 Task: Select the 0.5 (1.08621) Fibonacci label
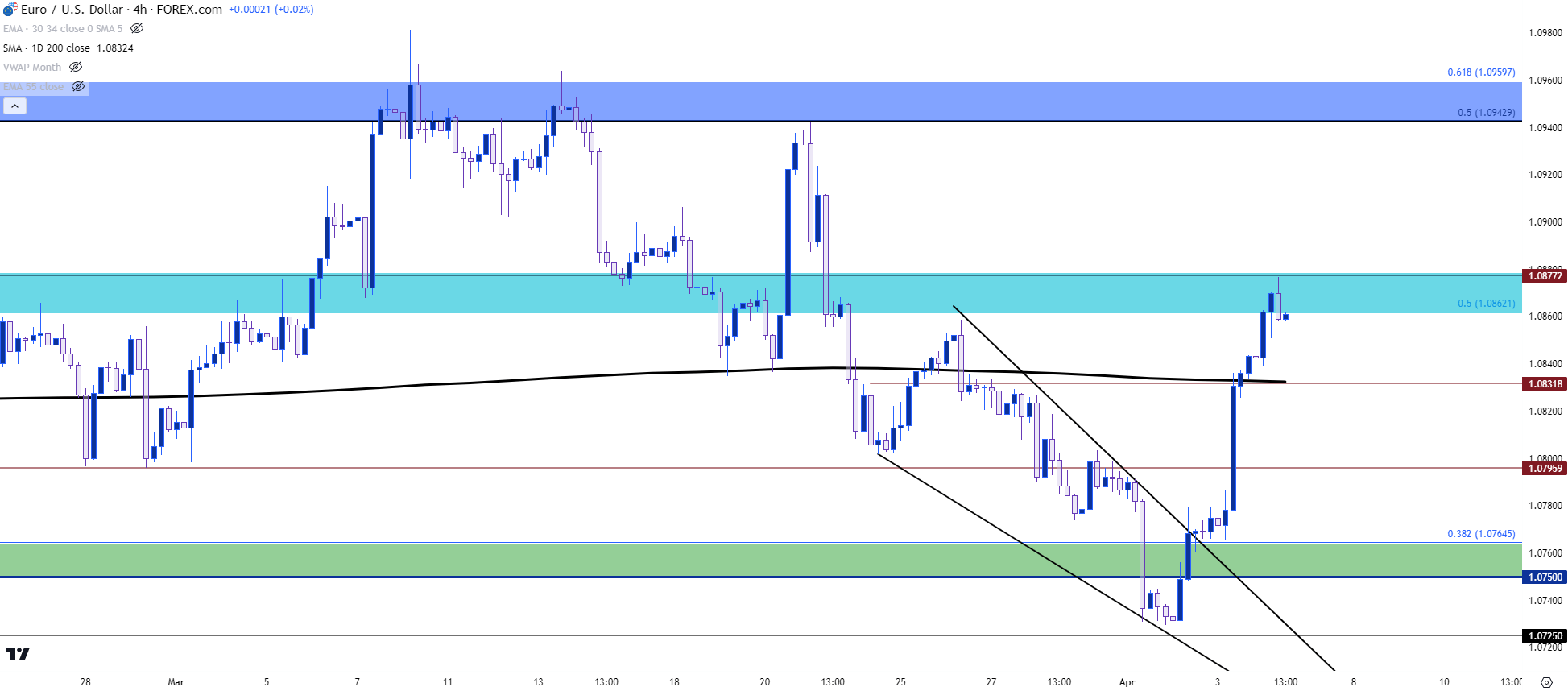1486,303
